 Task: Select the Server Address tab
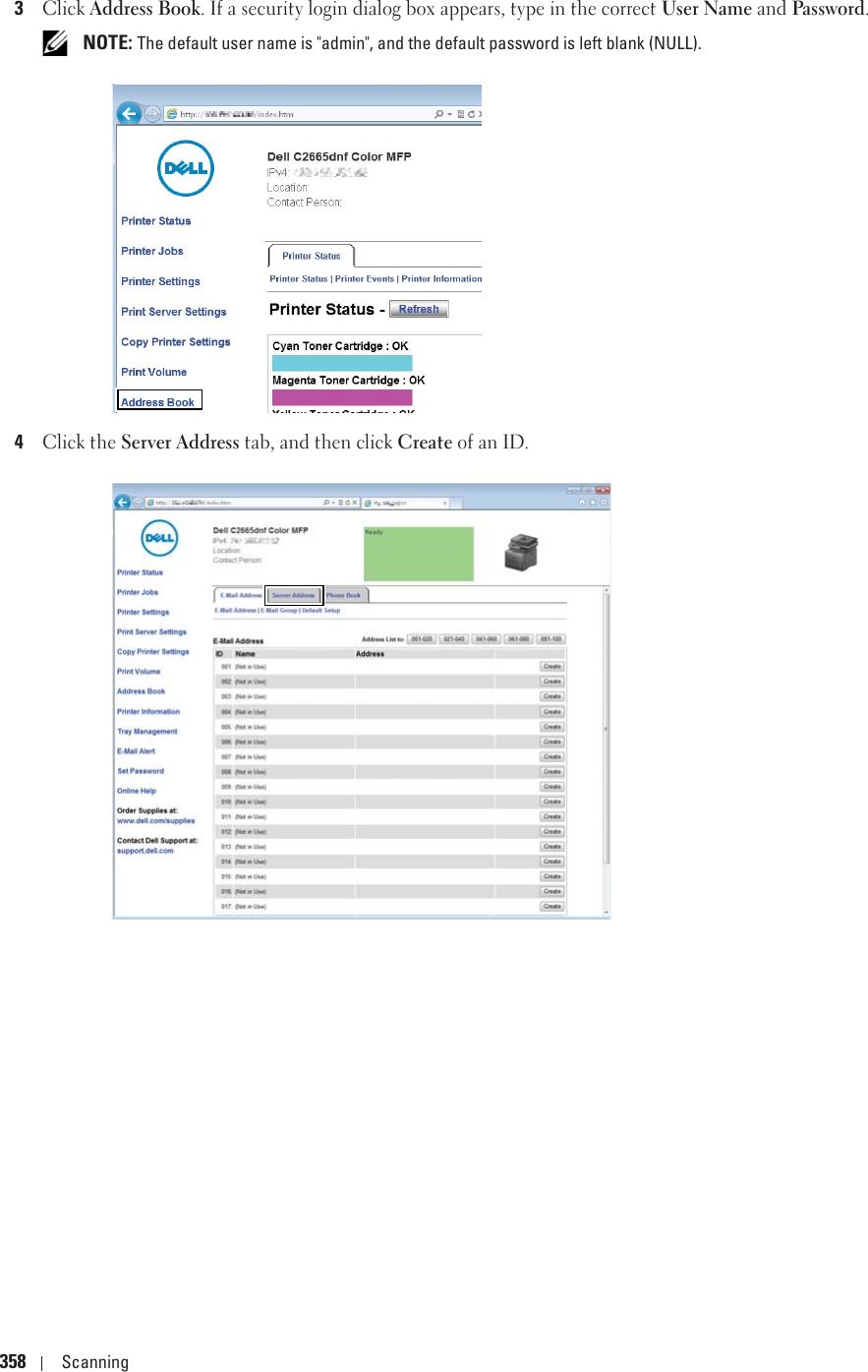point(294,595)
